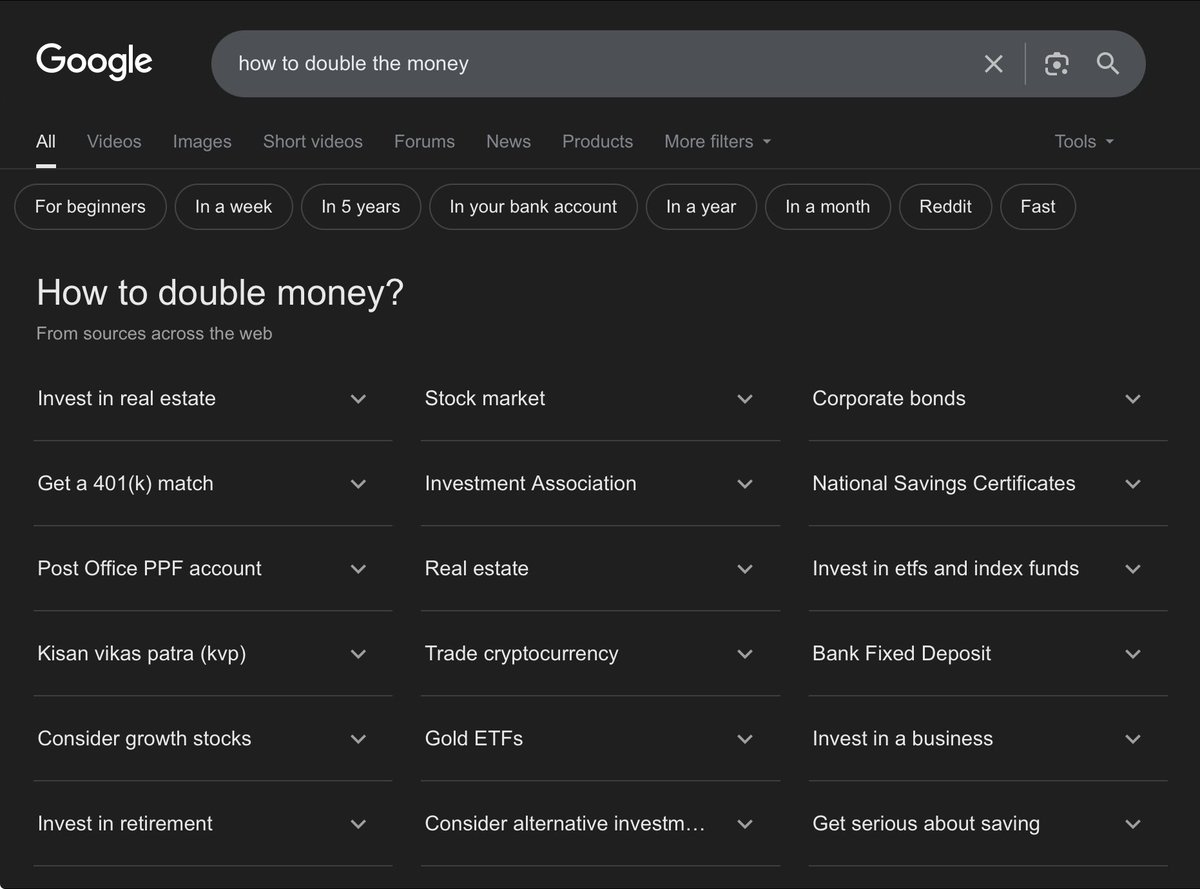
Task: Click the 'Invest in real estate' text
Action: (126, 398)
